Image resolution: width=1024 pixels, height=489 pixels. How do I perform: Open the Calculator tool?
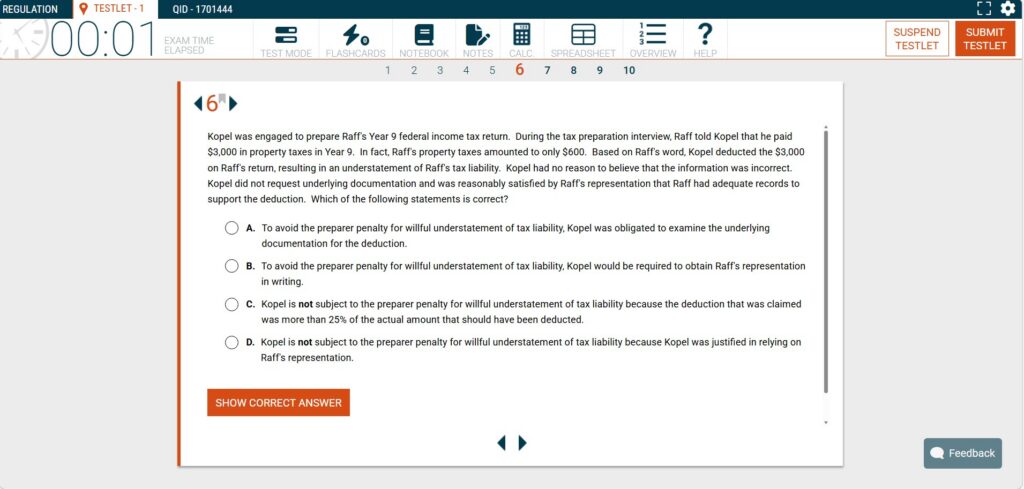click(x=522, y=40)
